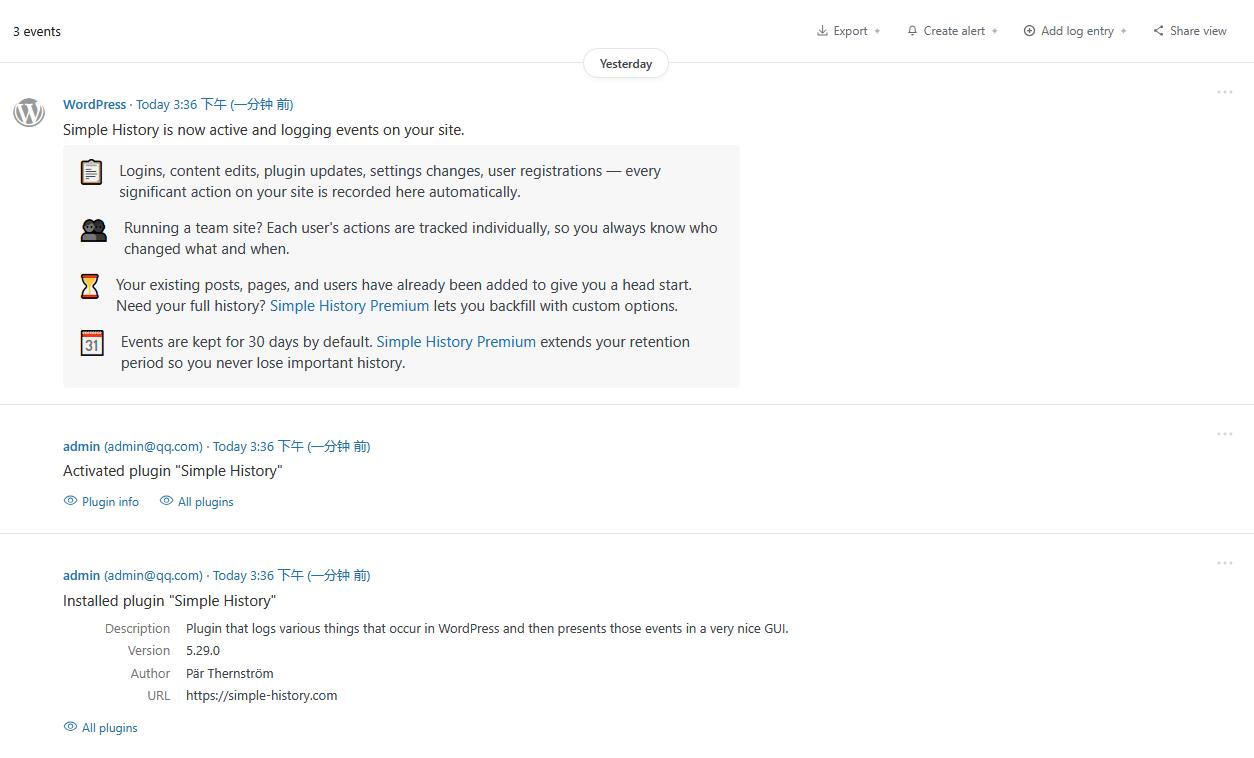Click the team silhouettes emoji icon
1254x758 pixels.
(x=93, y=230)
